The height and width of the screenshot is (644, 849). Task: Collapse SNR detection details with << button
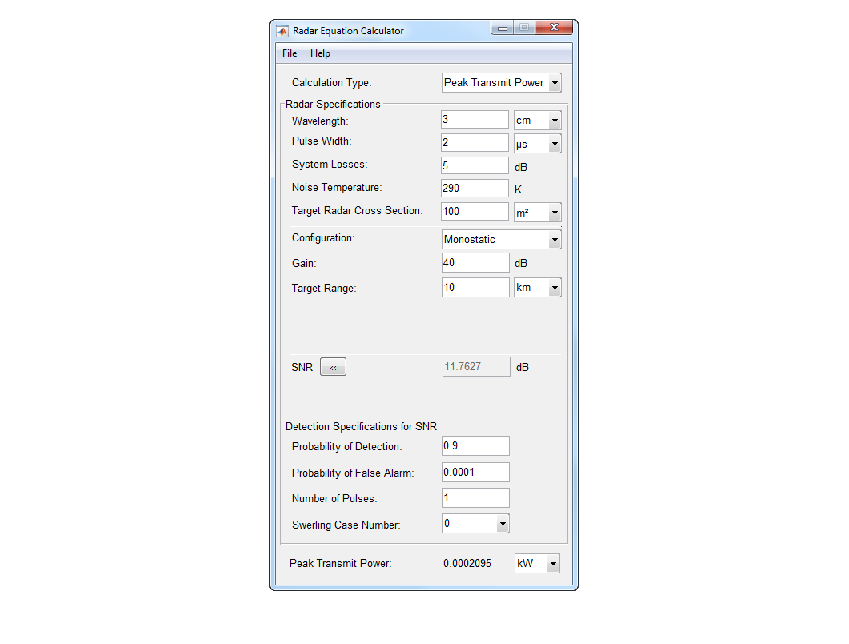tap(333, 367)
